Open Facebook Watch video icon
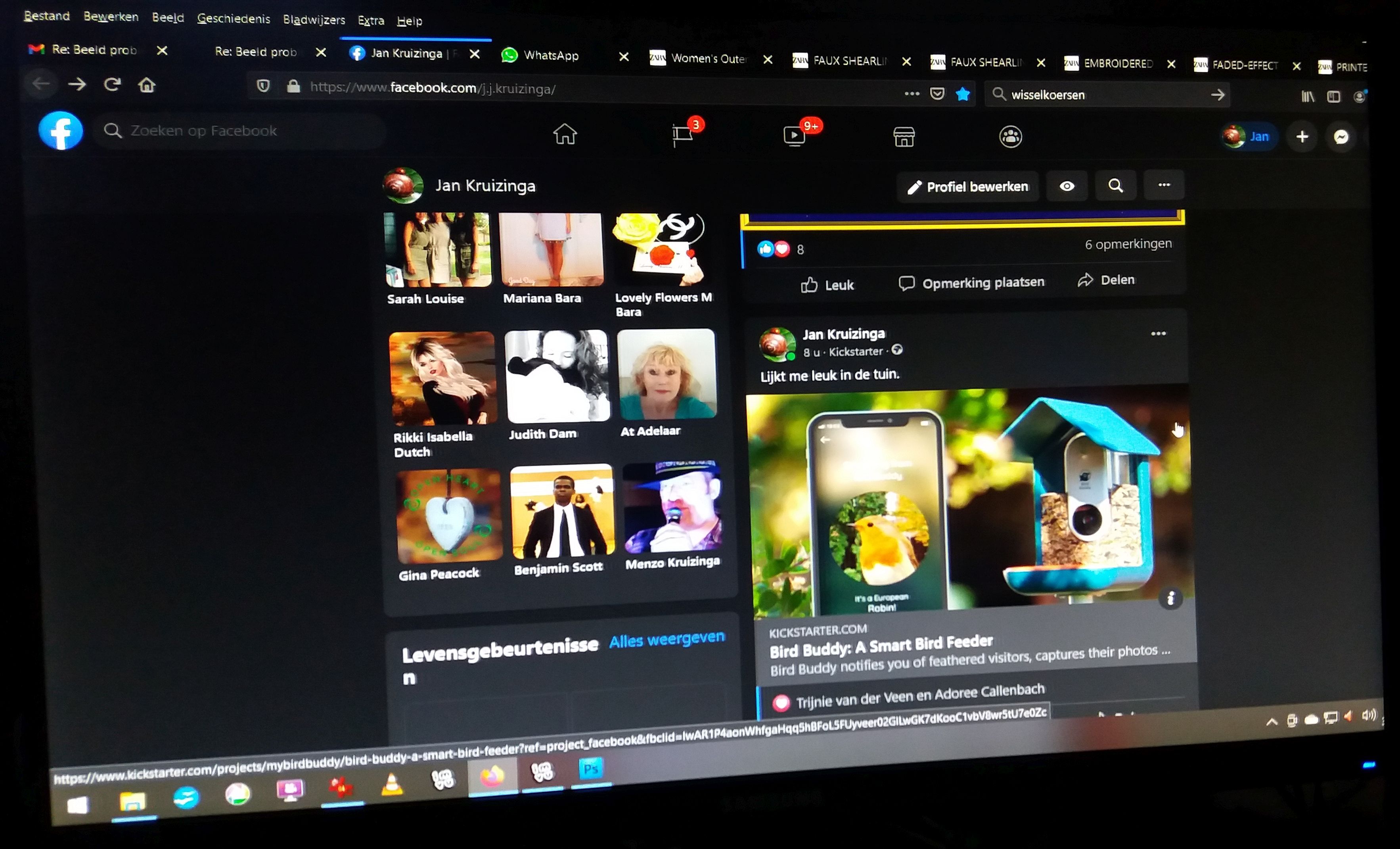1400x849 pixels. (x=794, y=136)
